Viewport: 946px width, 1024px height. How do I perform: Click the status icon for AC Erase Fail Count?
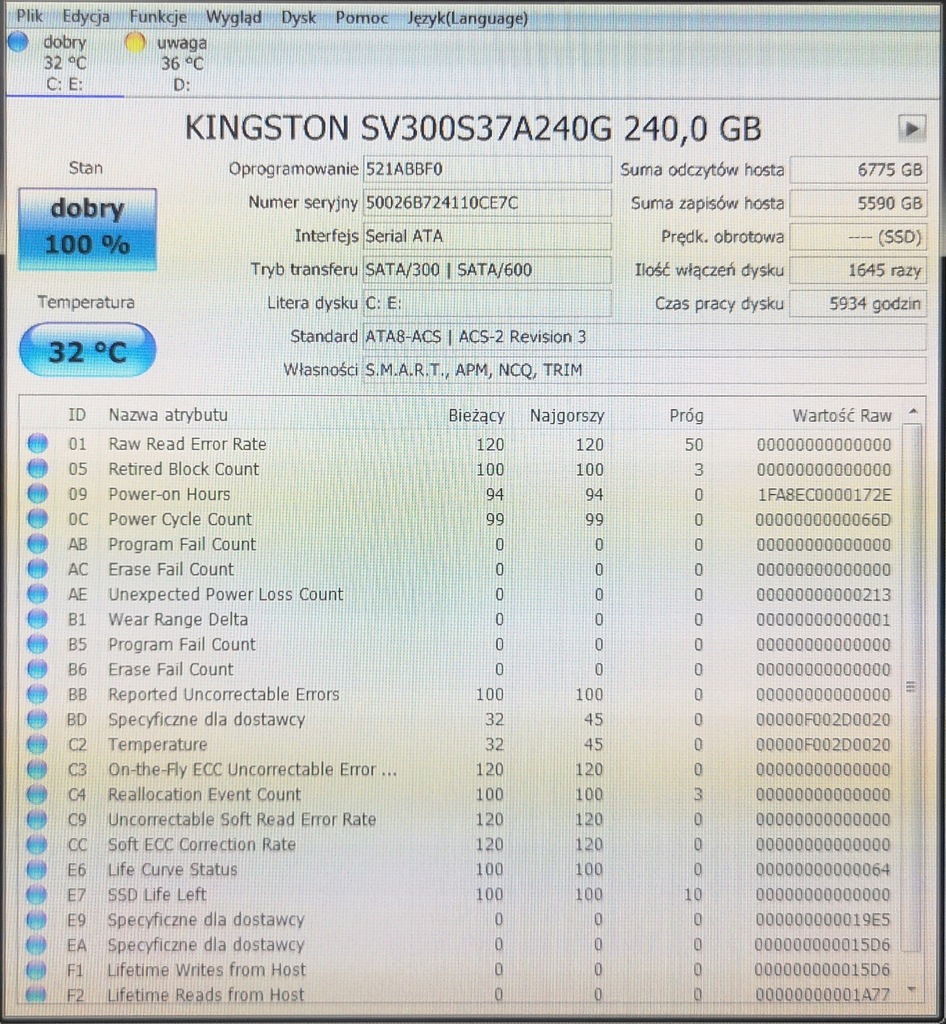pyautogui.click(x=38, y=569)
